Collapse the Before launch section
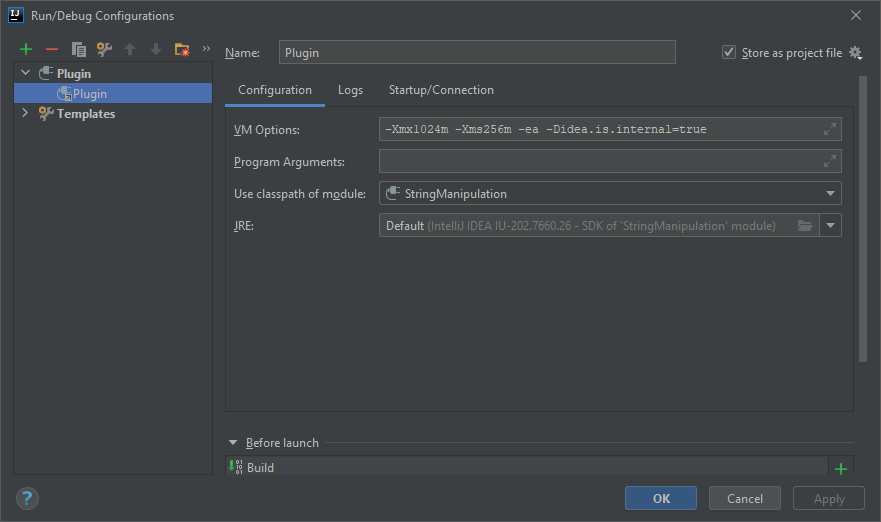Image resolution: width=881 pixels, height=522 pixels. click(233, 443)
